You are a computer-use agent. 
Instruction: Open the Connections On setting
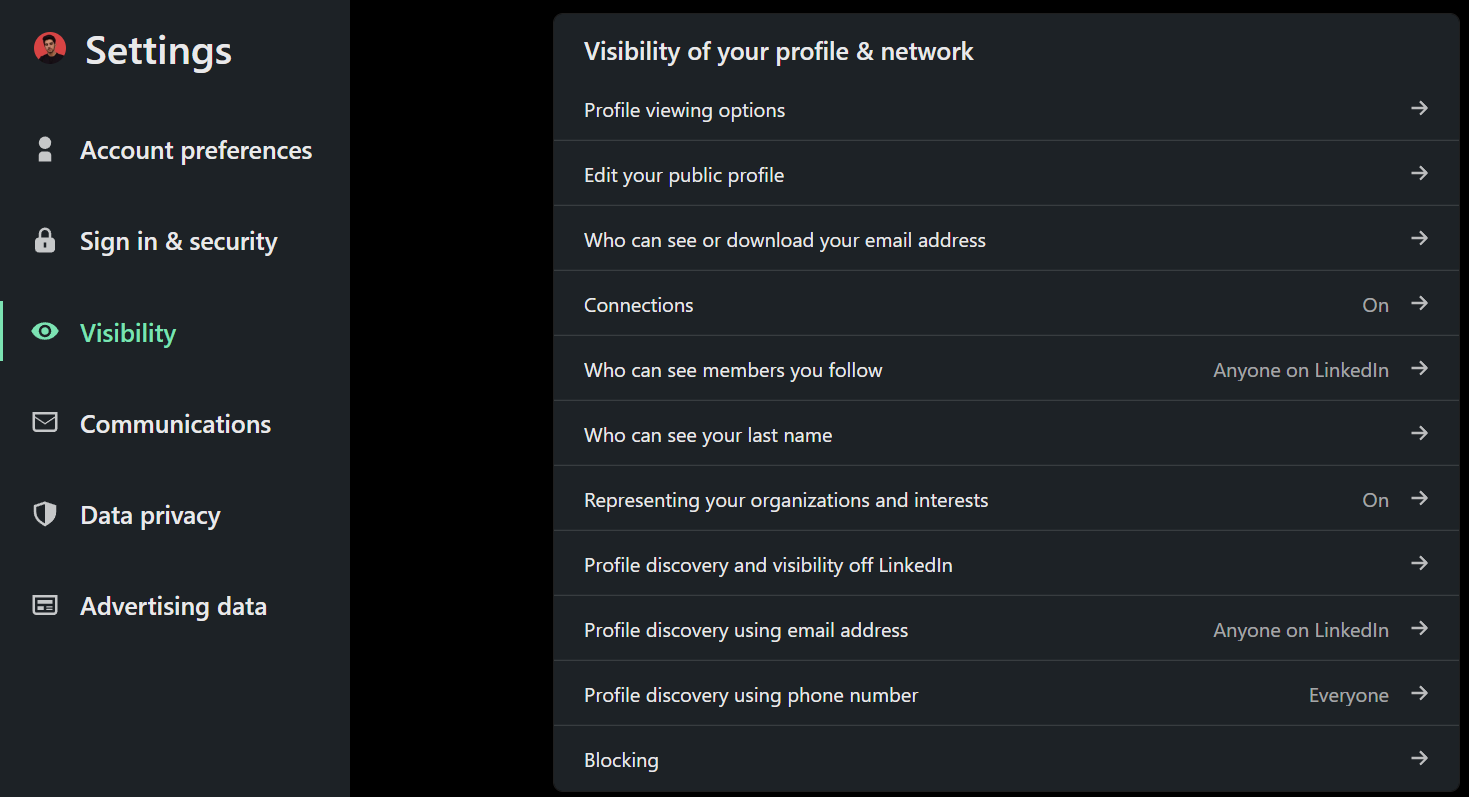click(x=1375, y=305)
